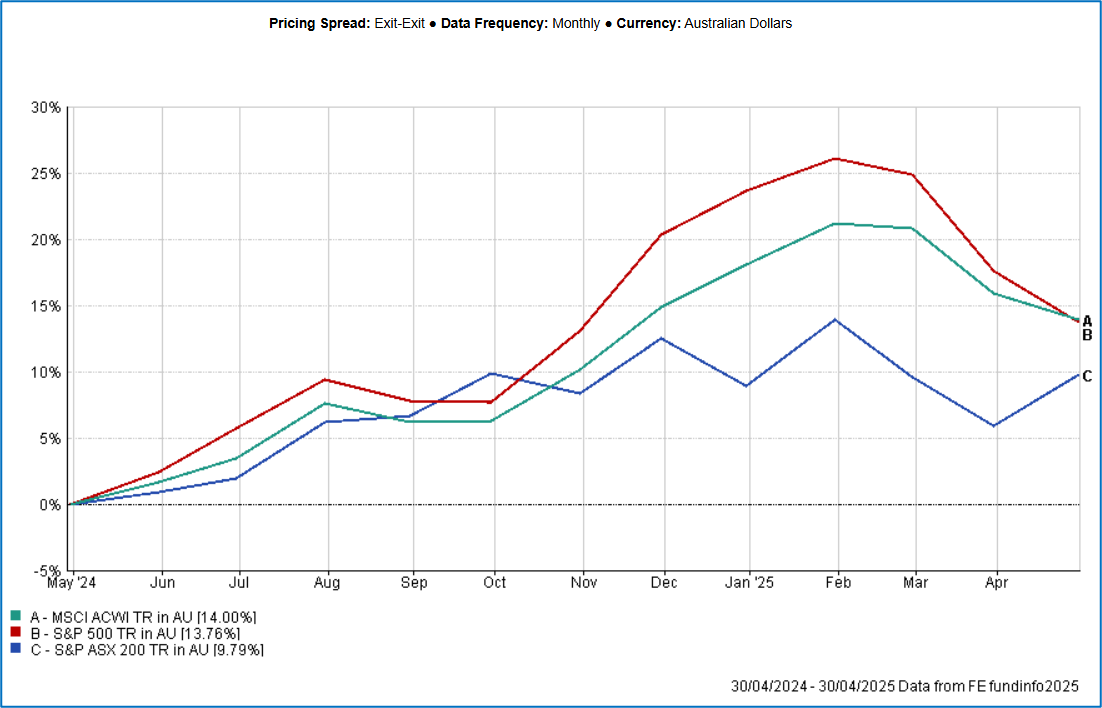Click the red S&P 500 legend swatch
The image size is (1102, 708).
coord(15,633)
